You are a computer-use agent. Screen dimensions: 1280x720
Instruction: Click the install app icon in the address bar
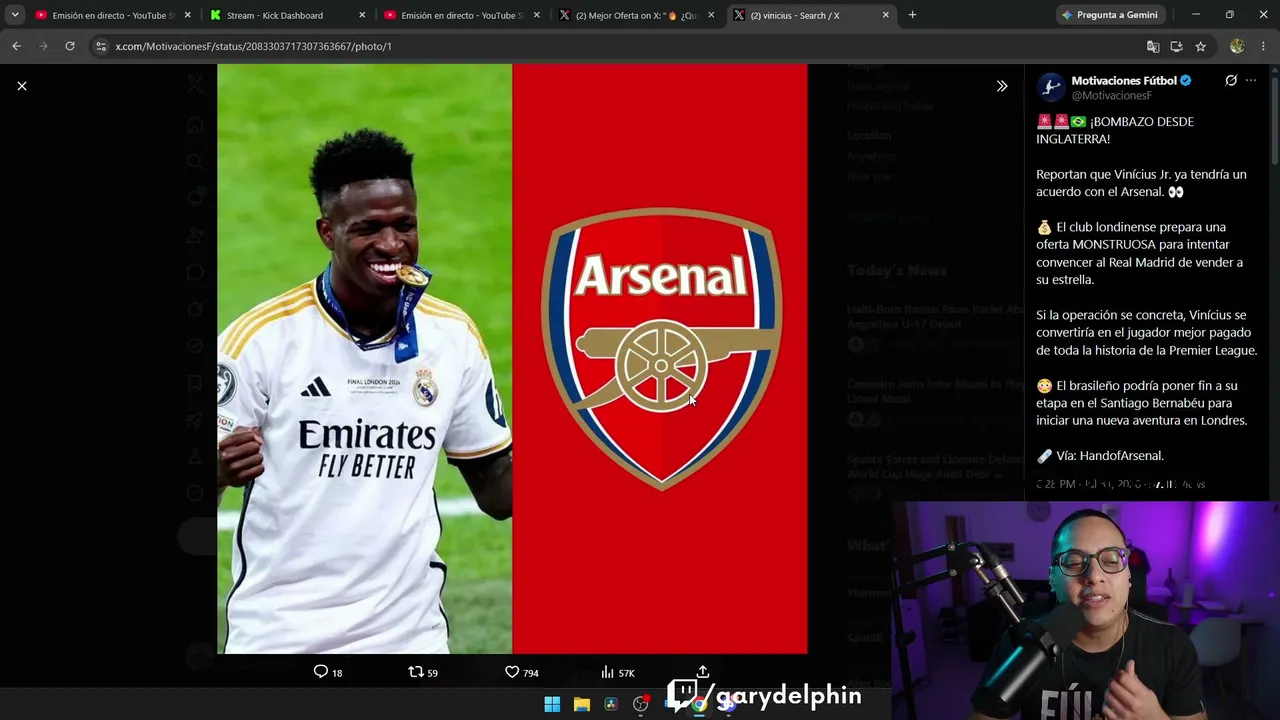[x=1176, y=46]
